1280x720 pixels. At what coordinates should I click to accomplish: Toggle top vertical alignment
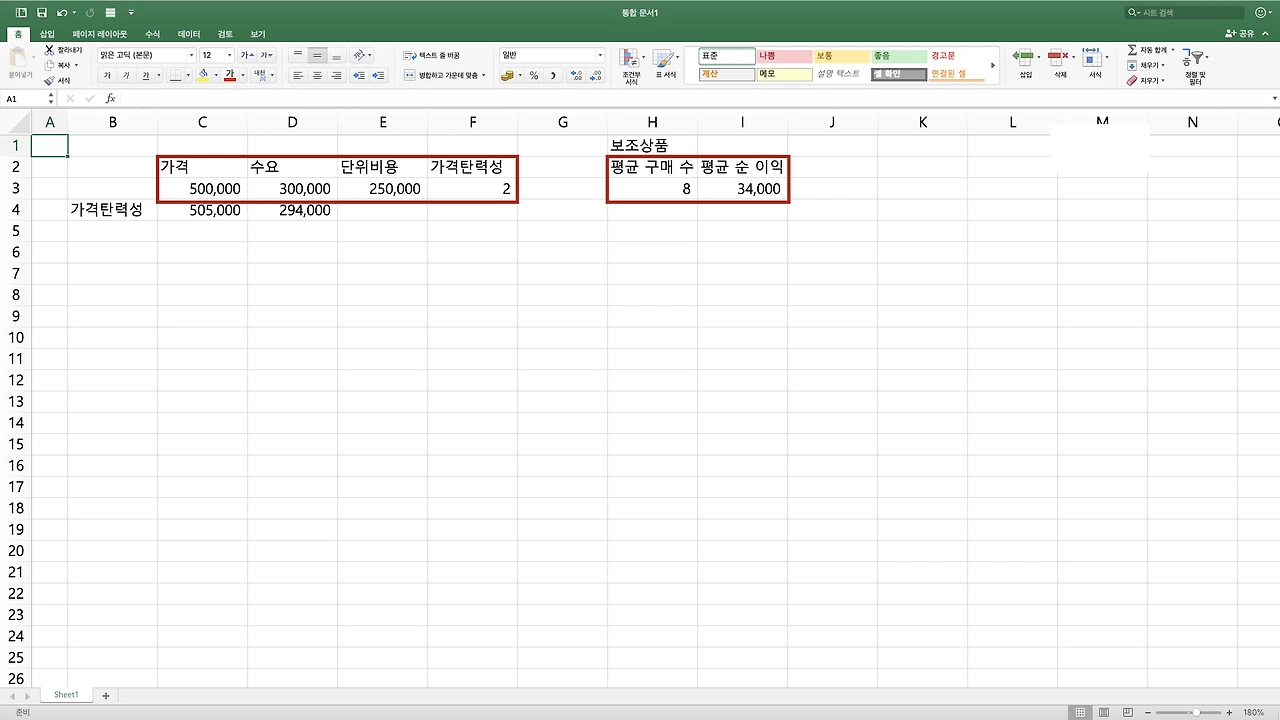coord(298,55)
